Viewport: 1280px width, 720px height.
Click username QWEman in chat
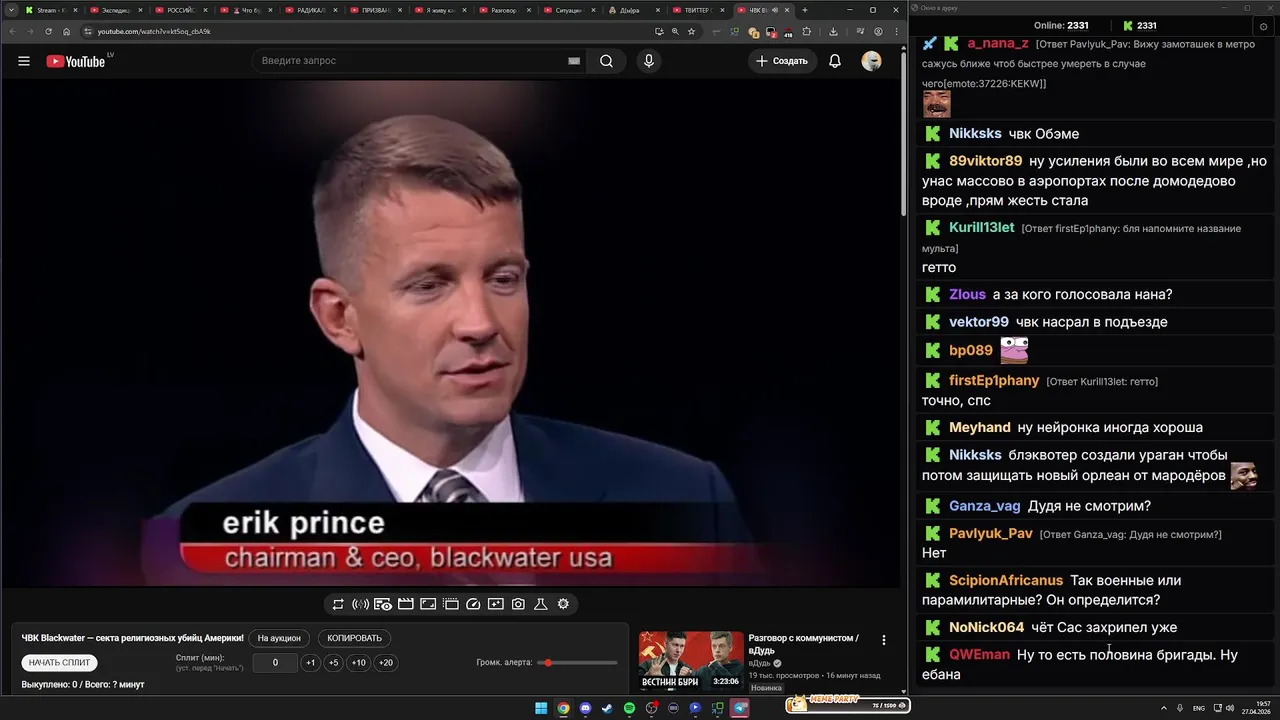pos(979,654)
